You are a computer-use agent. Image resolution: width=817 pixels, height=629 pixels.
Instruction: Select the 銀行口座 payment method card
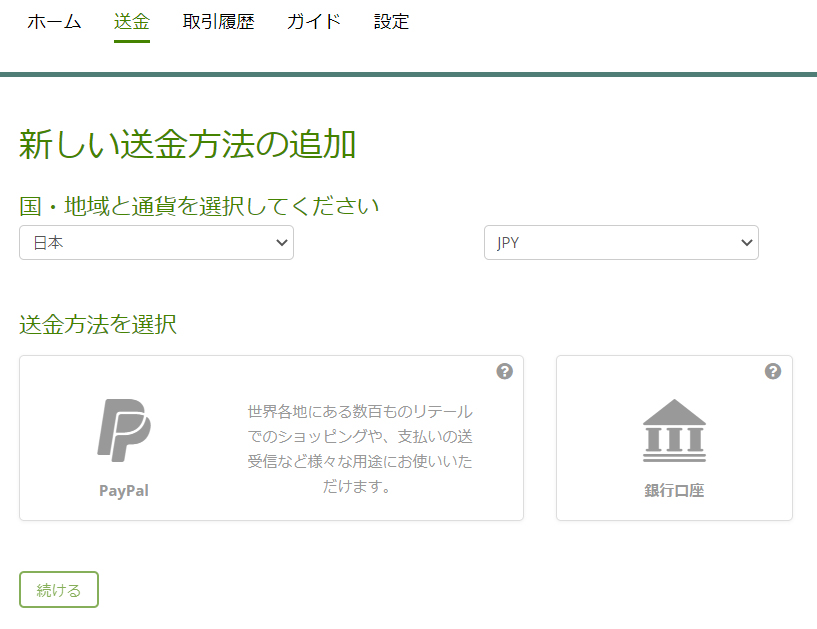click(674, 438)
